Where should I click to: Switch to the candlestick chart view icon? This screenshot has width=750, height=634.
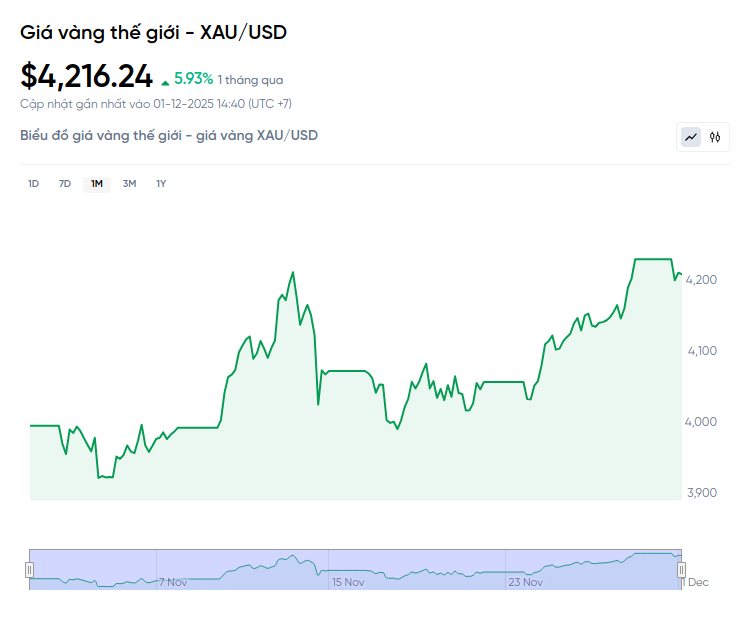(715, 137)
